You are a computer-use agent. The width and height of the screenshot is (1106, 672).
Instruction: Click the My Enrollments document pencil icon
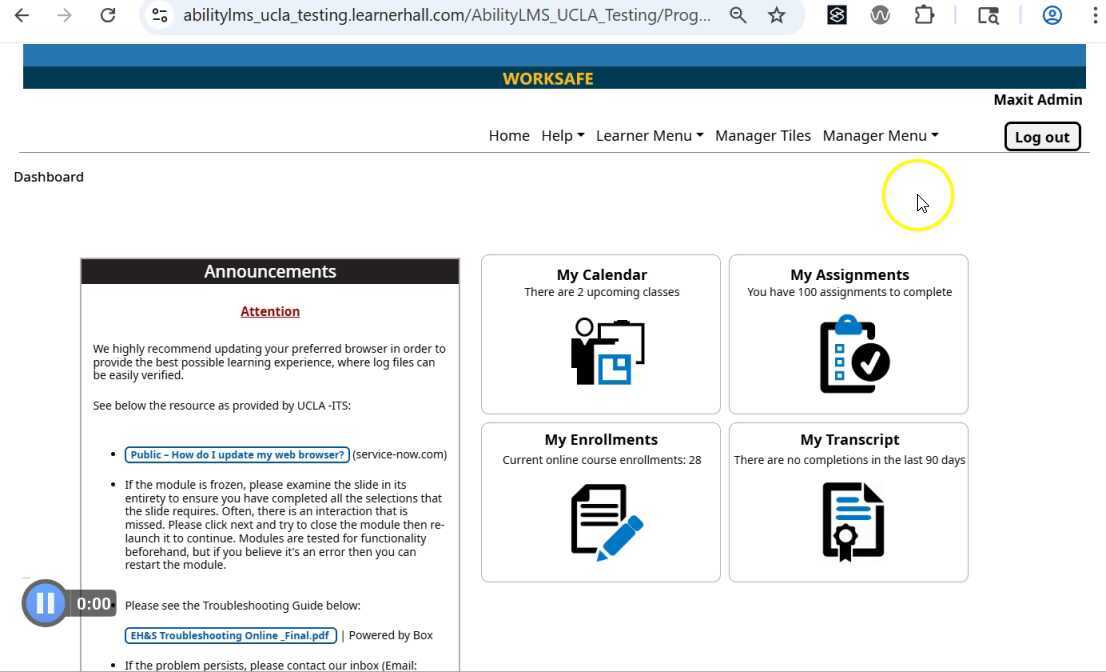click(x=607, y=522)
